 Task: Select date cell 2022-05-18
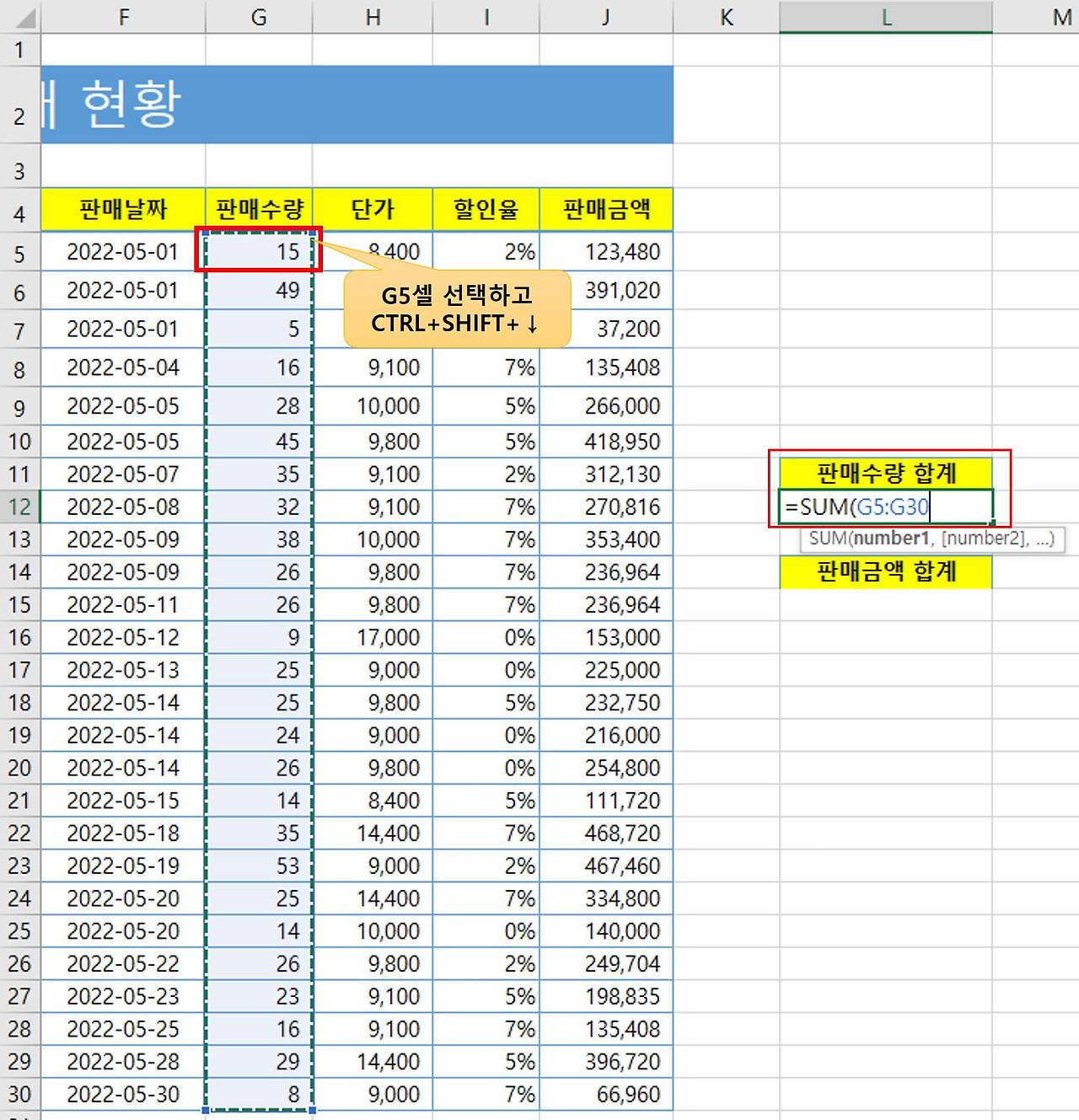coord(123,833)
